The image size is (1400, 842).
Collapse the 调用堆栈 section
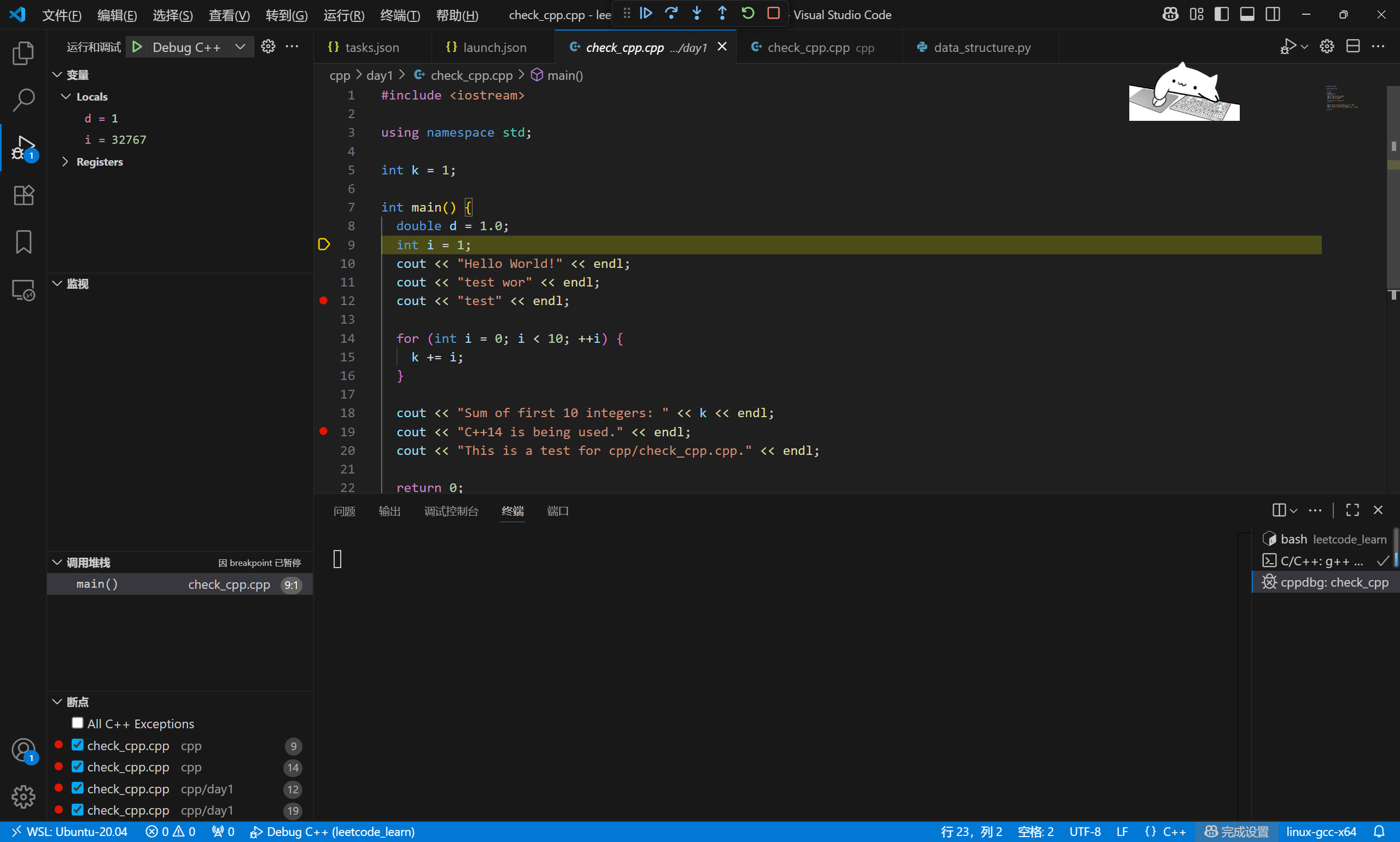(57, 562)
